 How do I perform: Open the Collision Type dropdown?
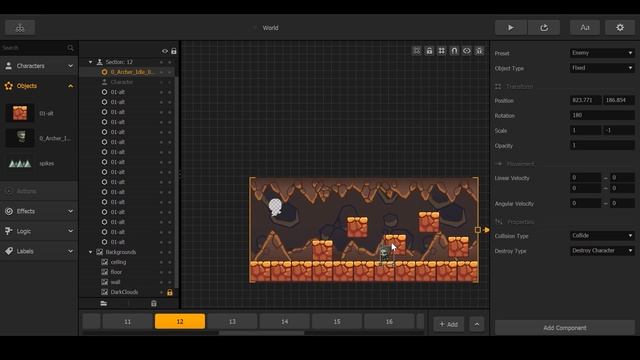[602, 236]
